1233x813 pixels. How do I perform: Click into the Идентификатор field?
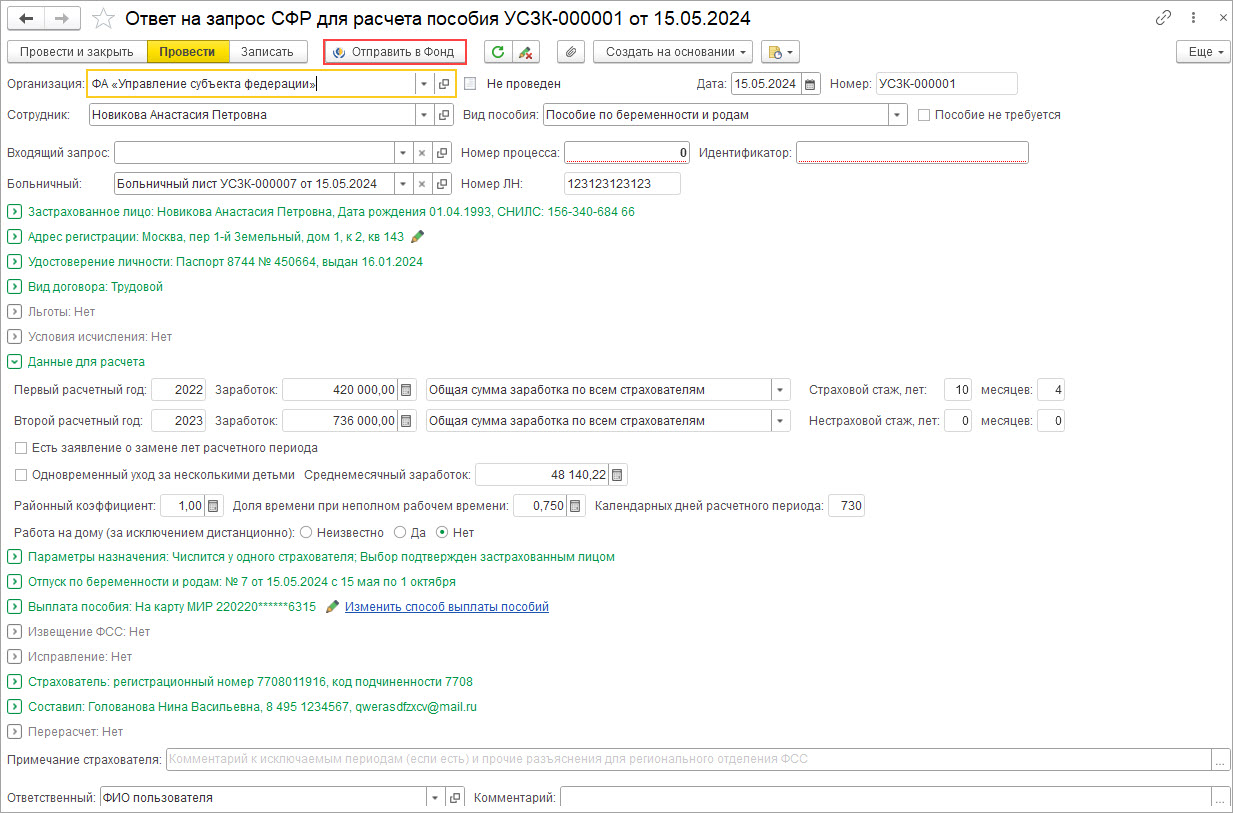[912, 153]
